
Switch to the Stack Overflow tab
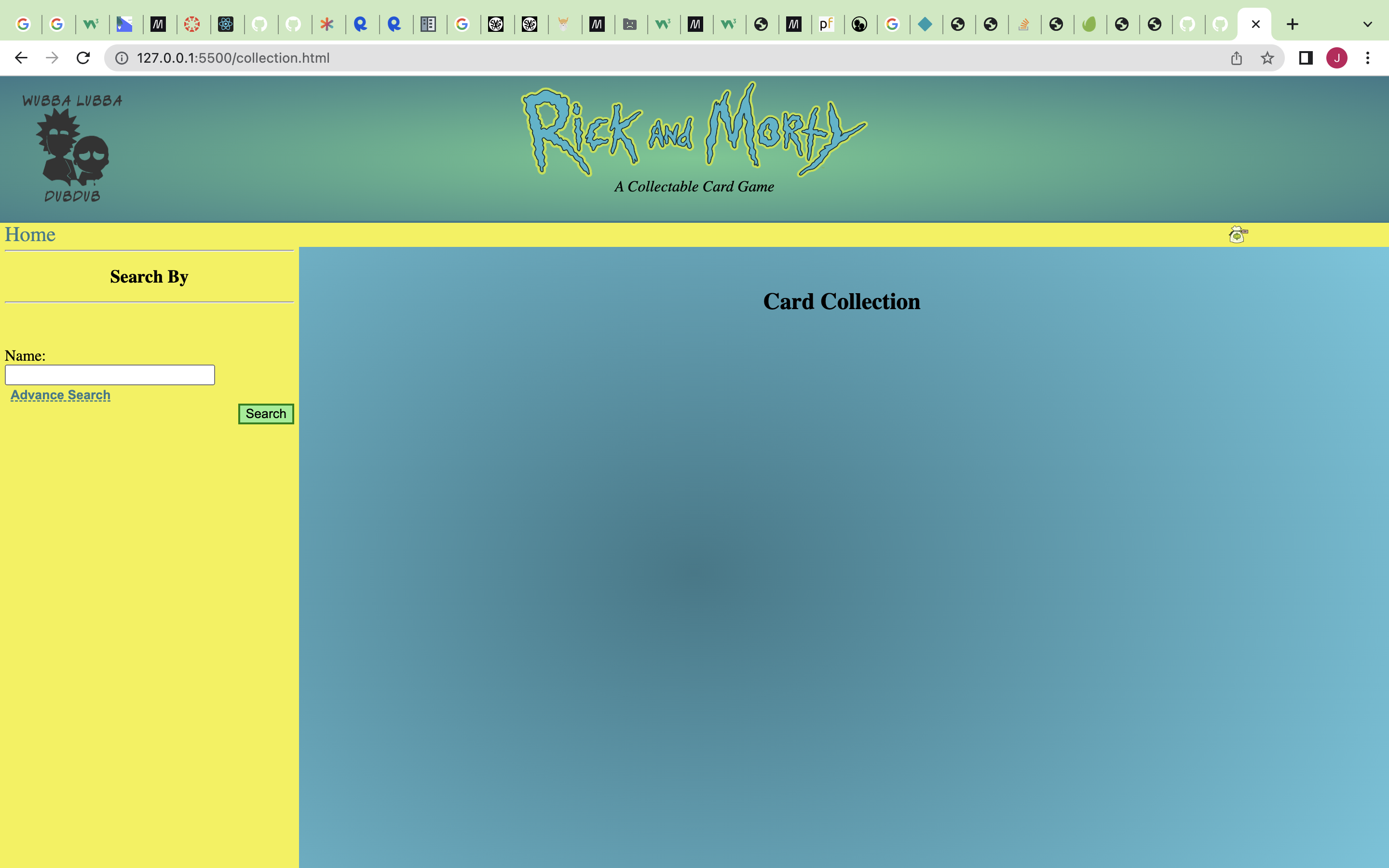click(1023, 24)
